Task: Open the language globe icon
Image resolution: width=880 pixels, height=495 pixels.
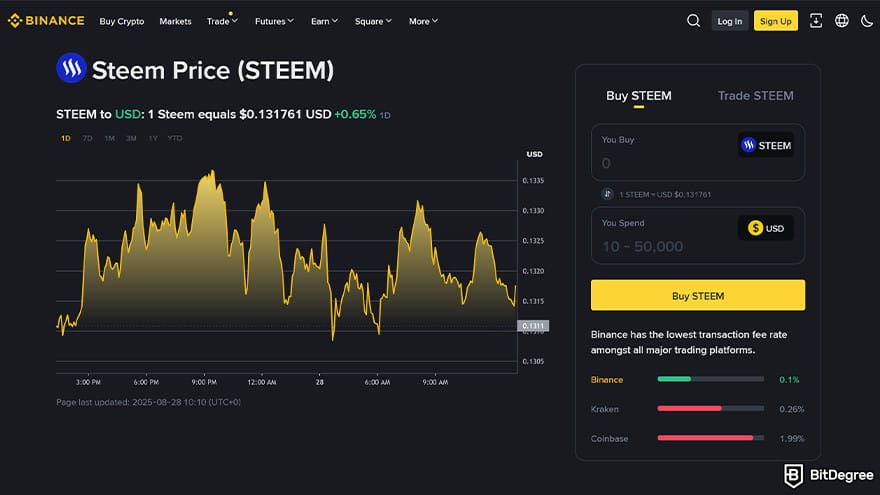Action: click(x=841, y=21)
